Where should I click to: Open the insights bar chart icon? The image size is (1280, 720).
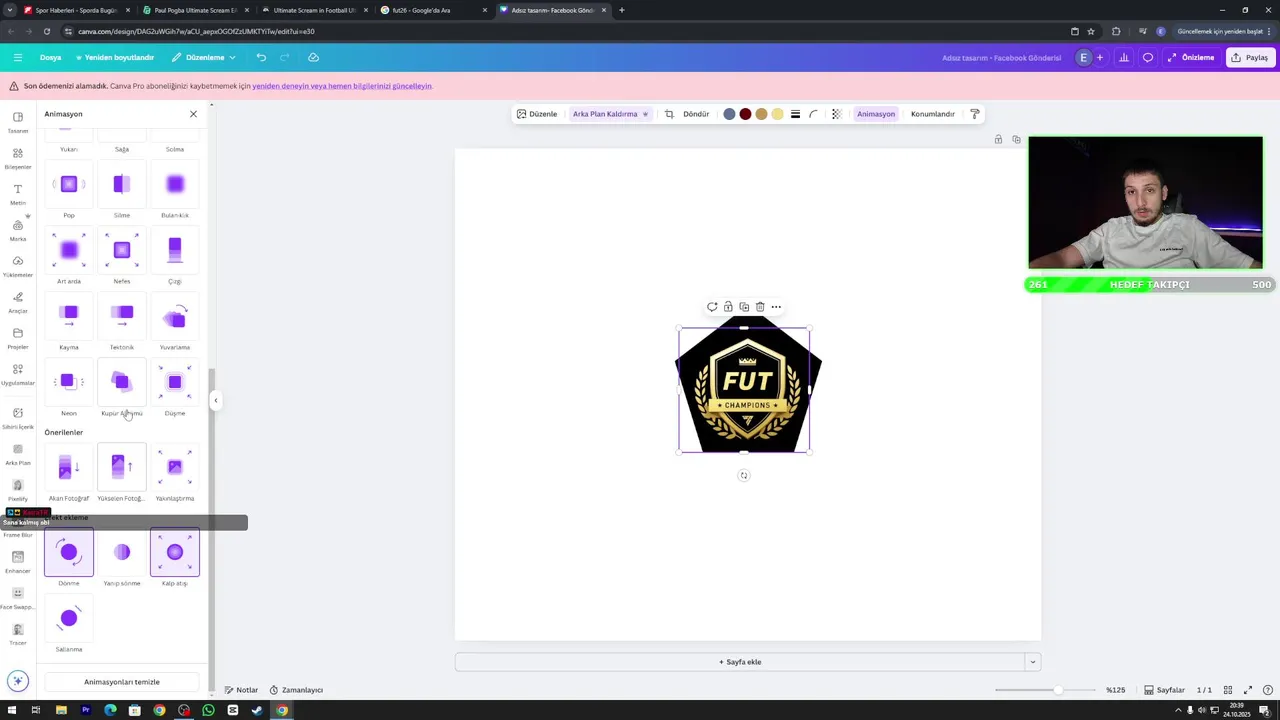[1124, 57]
